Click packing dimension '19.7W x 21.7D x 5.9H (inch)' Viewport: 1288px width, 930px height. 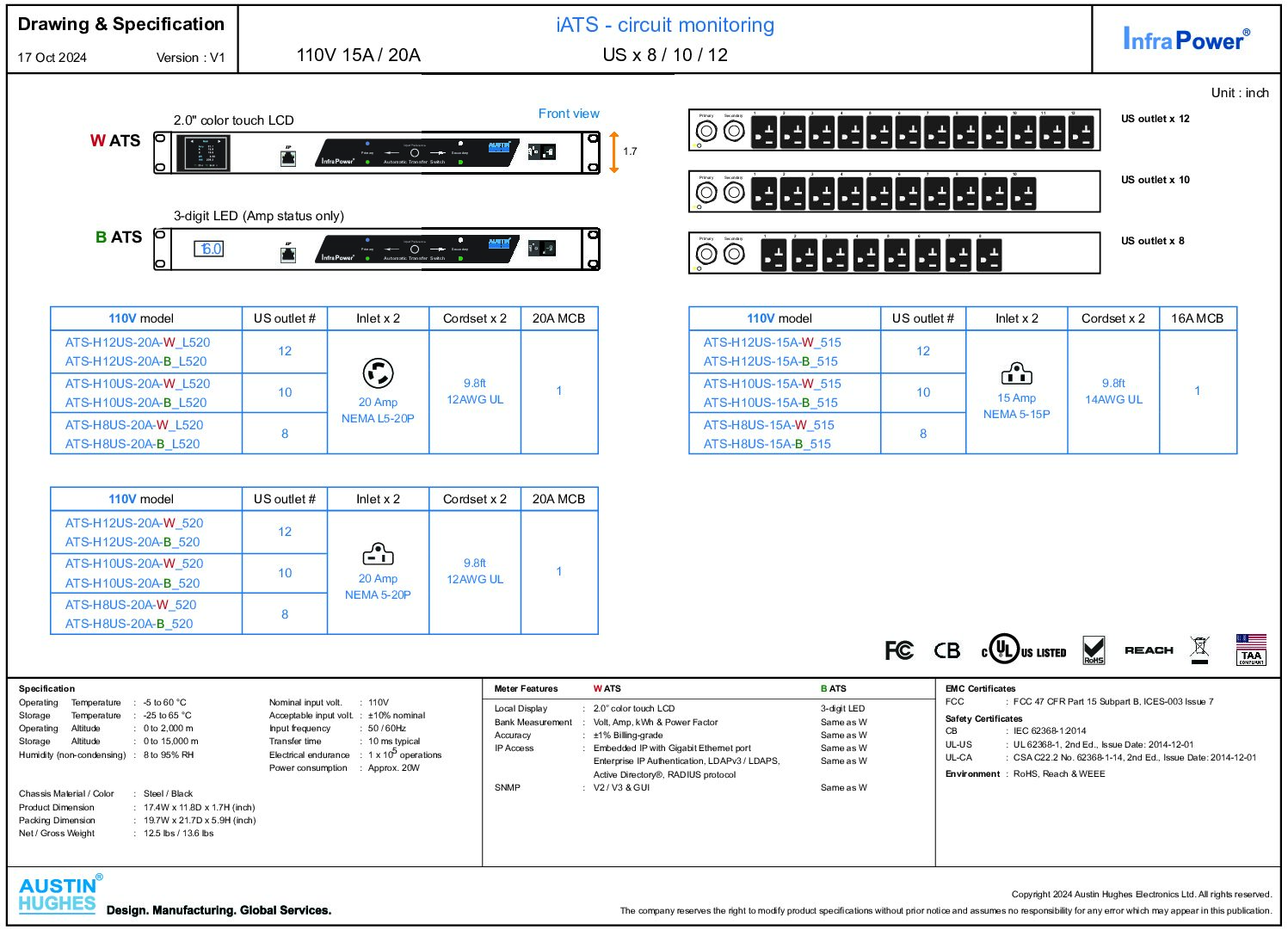click(200, 821)
